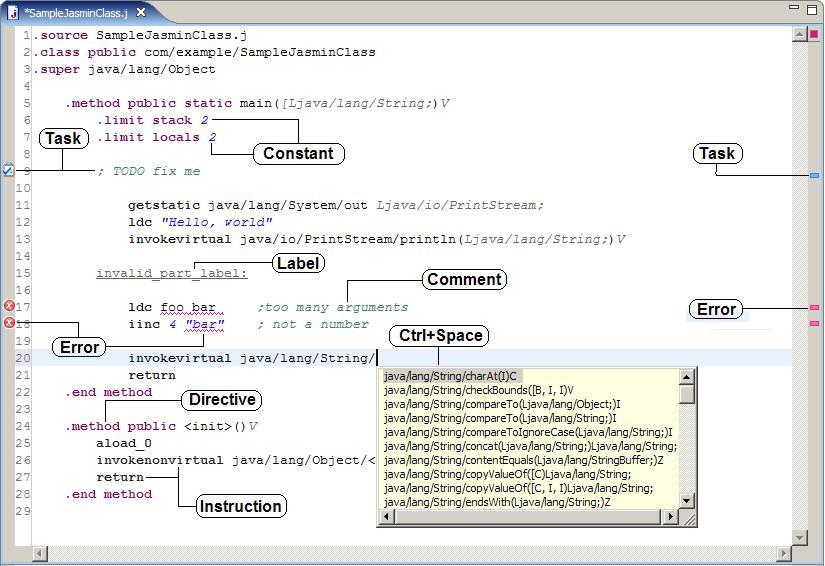Click ".method public static main" on line 5

click(x=168, y=103)
